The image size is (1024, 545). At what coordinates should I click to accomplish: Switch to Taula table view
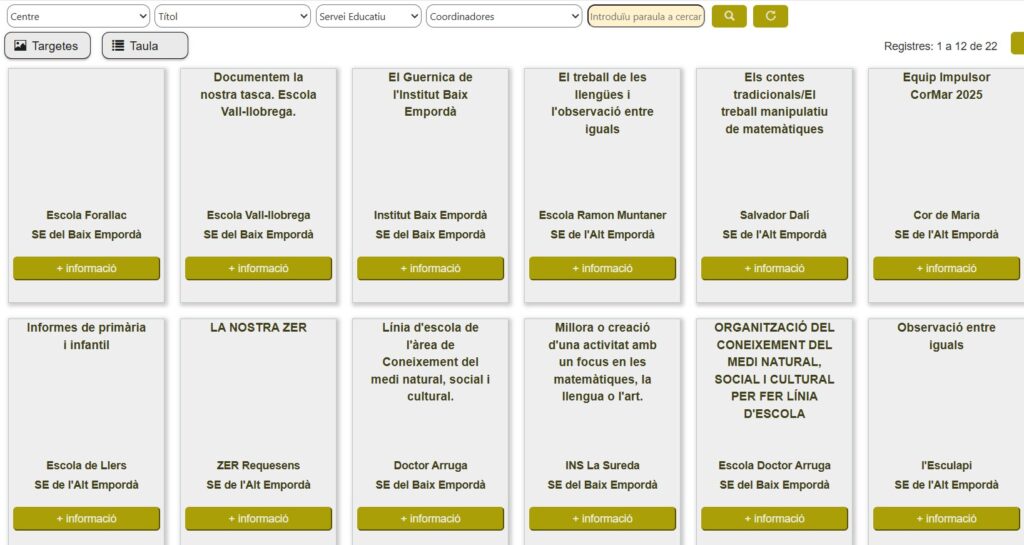pyautogui.click(x=144, y=45)
